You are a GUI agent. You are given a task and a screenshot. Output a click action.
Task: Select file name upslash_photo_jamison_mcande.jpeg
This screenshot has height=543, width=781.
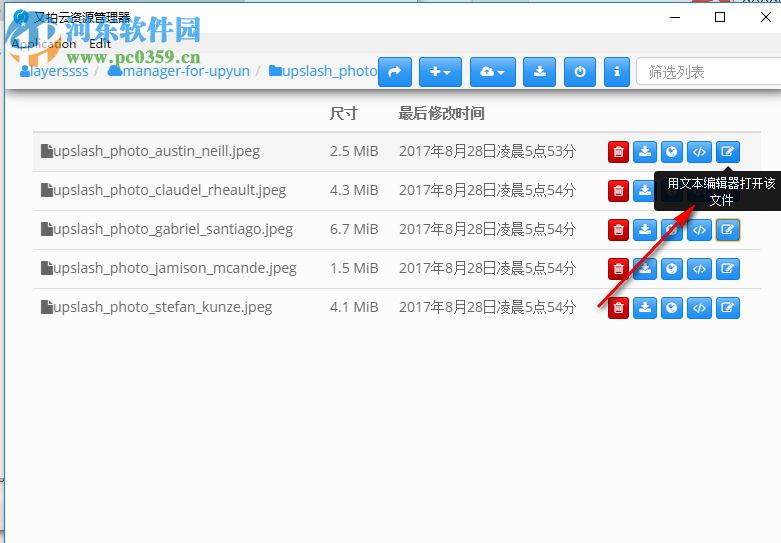point(174,268)
